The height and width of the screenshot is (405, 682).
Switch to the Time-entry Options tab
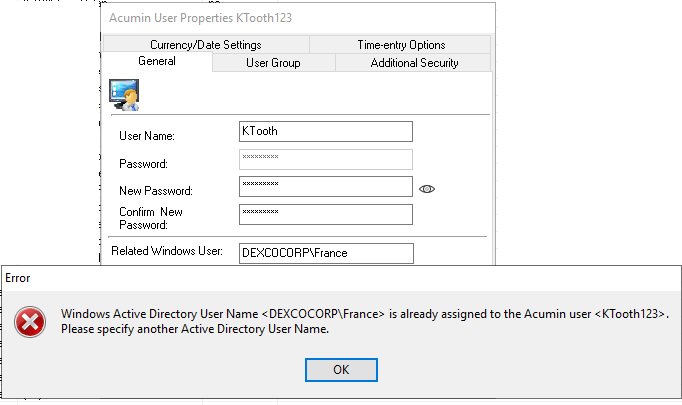401,45
